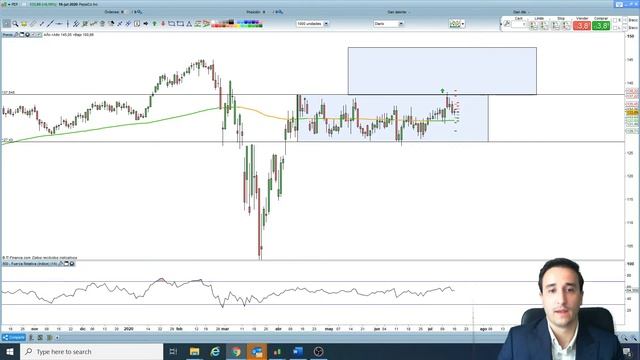
Task: Click the Precio panel label
Action: (7, 35)
